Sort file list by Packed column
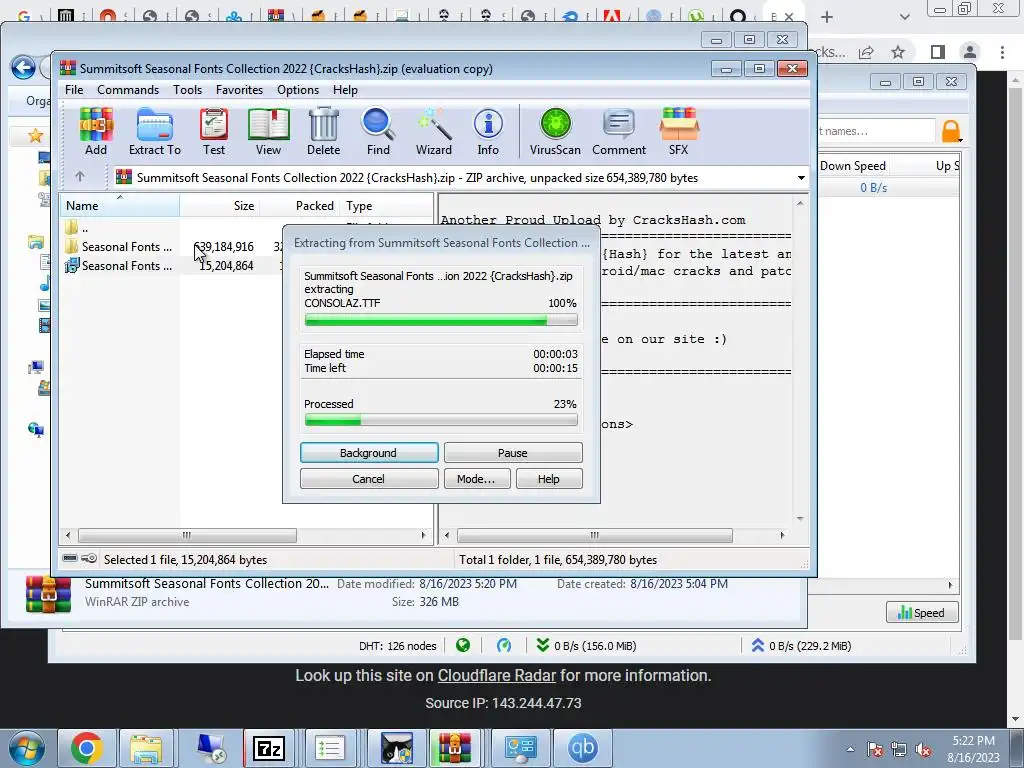 coord(299,206)
